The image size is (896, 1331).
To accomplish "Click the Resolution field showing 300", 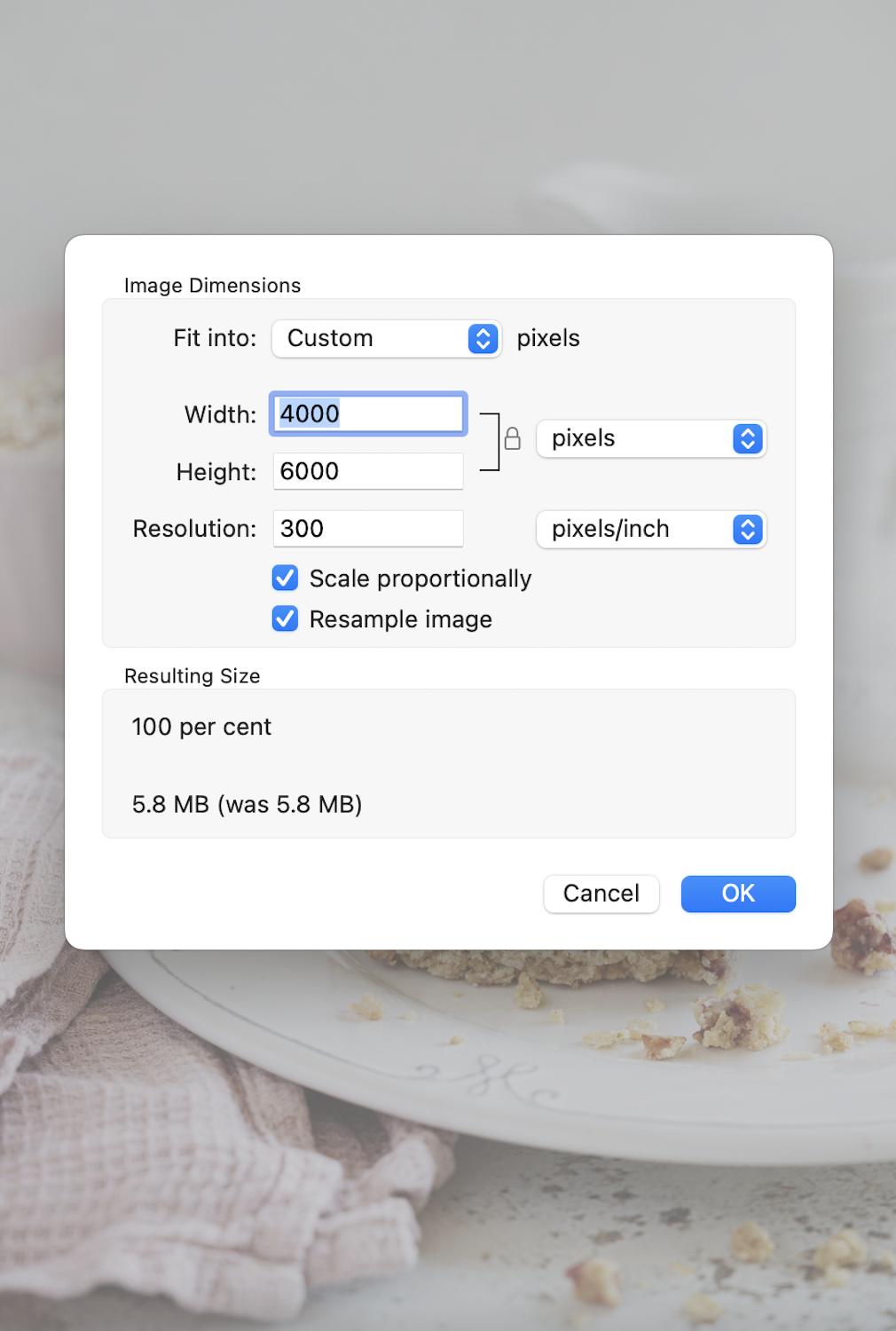I will coord(367,528).
